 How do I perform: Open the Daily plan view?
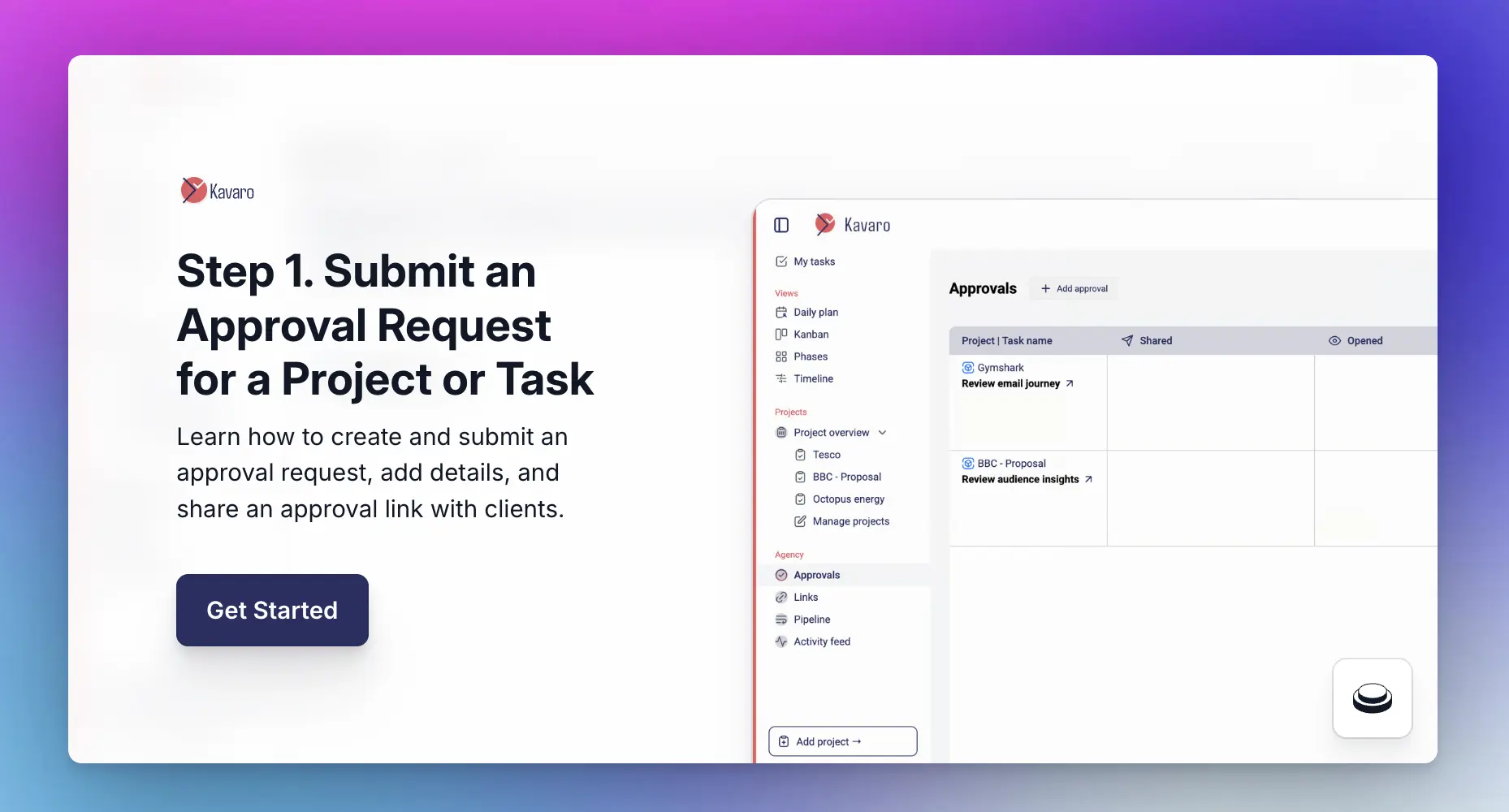[815, 312]
